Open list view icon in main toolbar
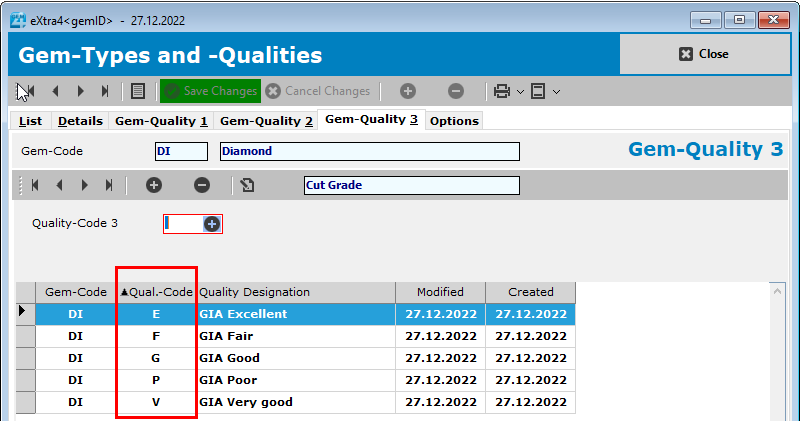 138,91
